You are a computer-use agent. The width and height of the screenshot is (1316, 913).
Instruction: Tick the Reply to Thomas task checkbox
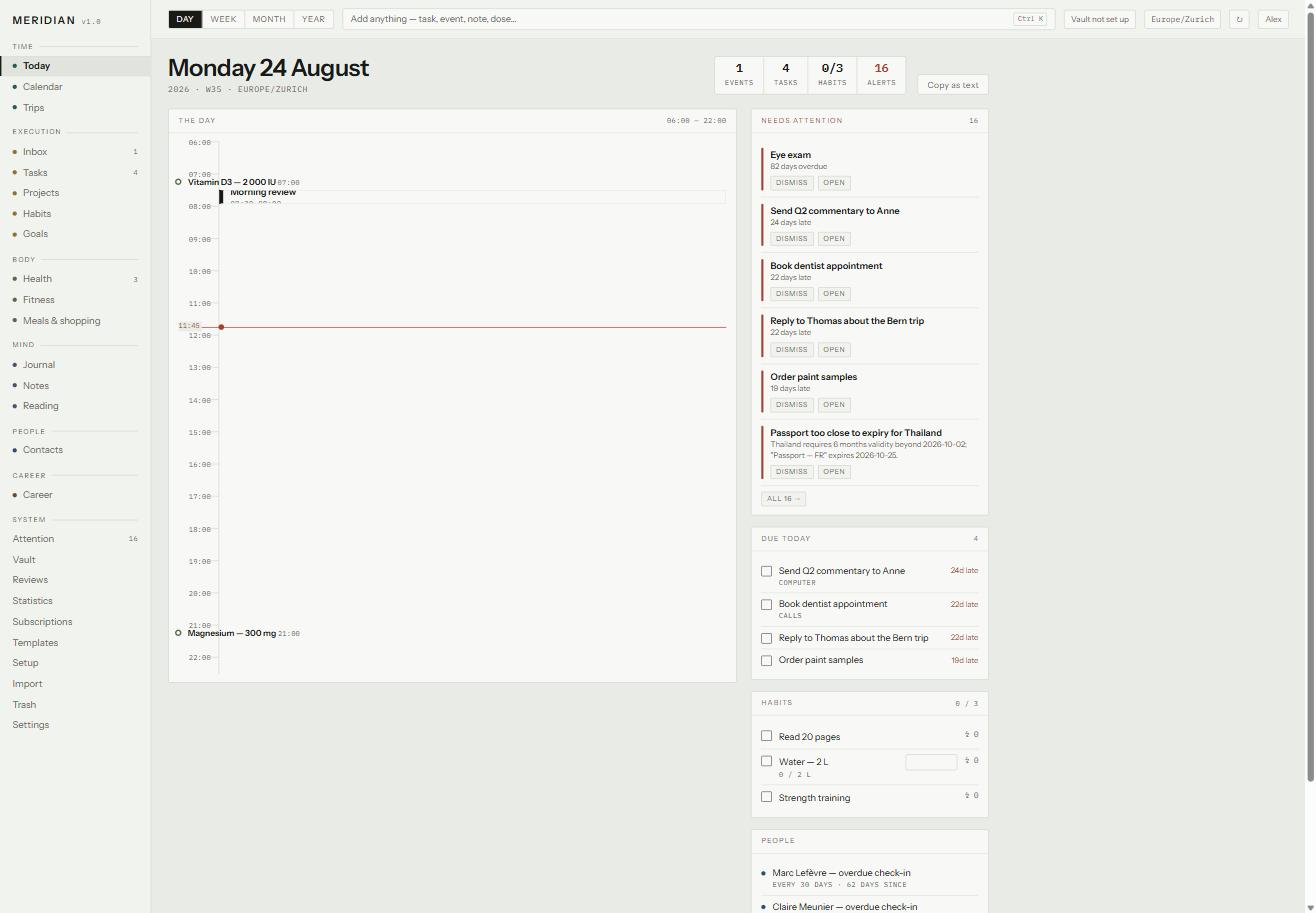click(x=767, y=638)
